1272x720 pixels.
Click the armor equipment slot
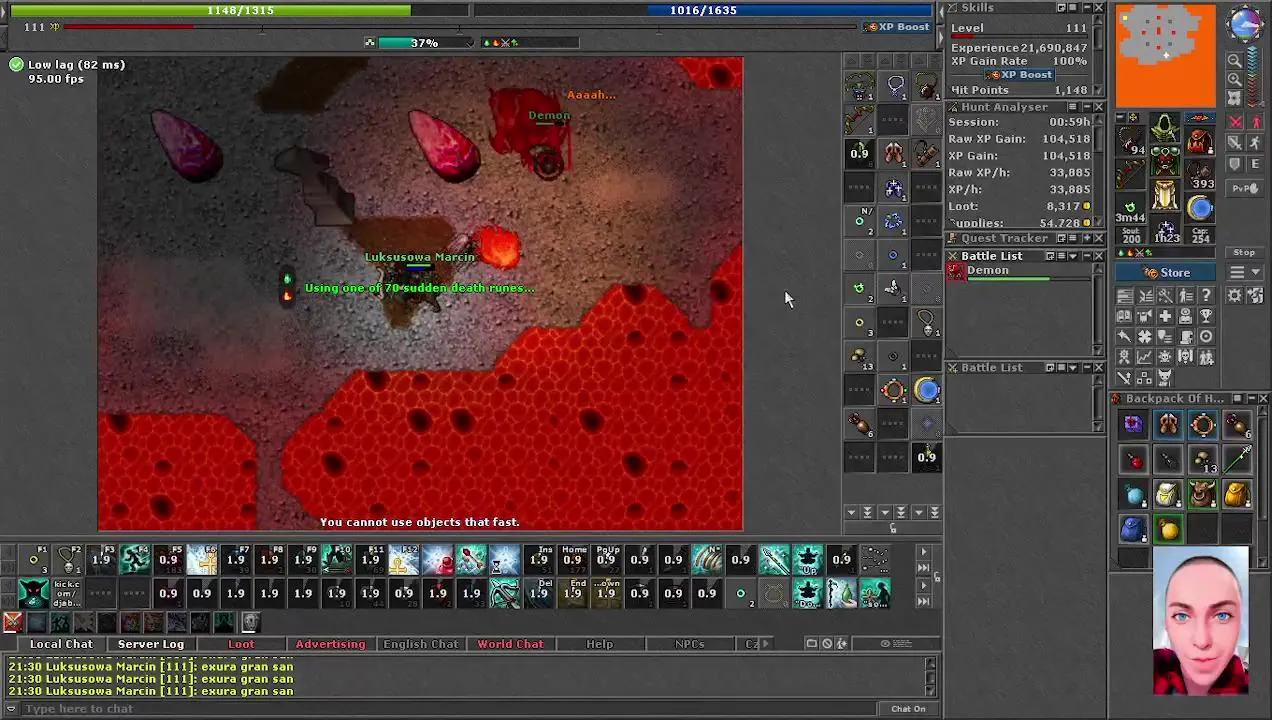(x=1165, y=161)
